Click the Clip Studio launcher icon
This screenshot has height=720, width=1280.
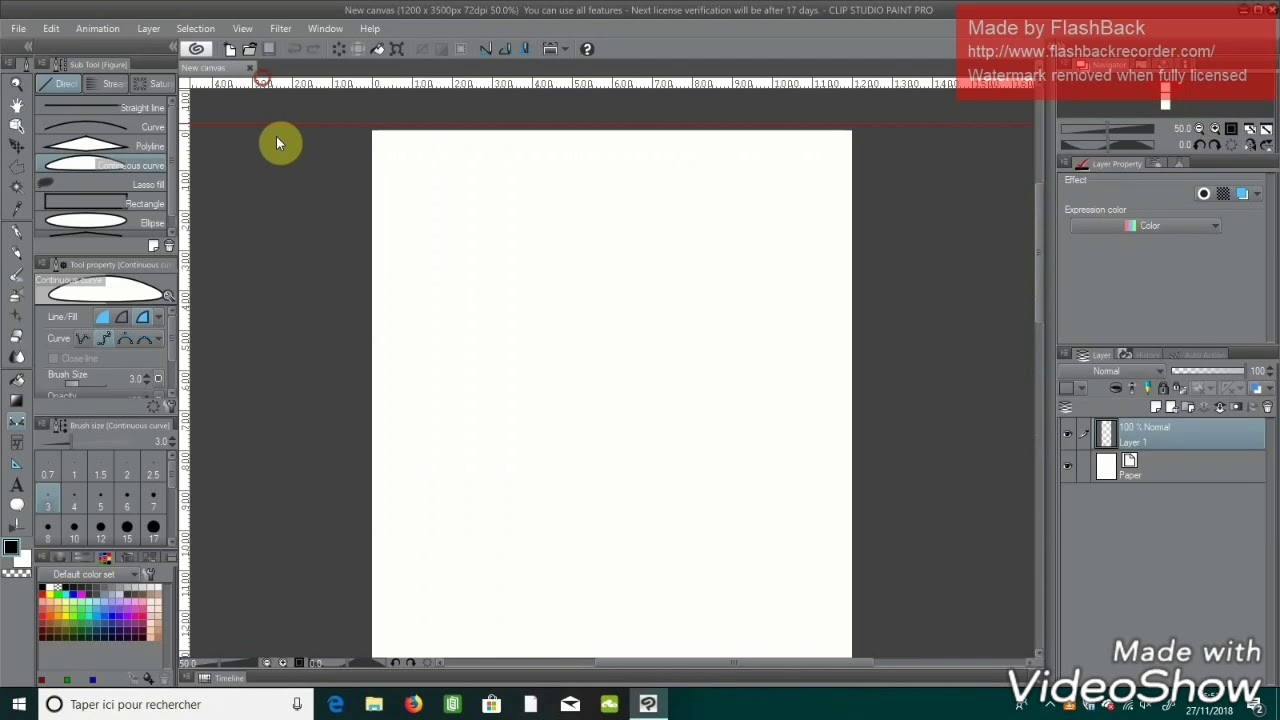(196, 48)
